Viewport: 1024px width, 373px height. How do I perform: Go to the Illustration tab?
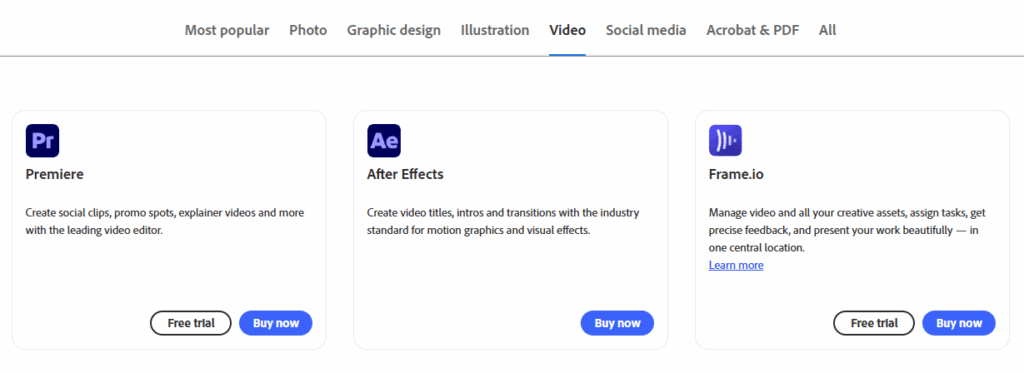click(495, 30)
